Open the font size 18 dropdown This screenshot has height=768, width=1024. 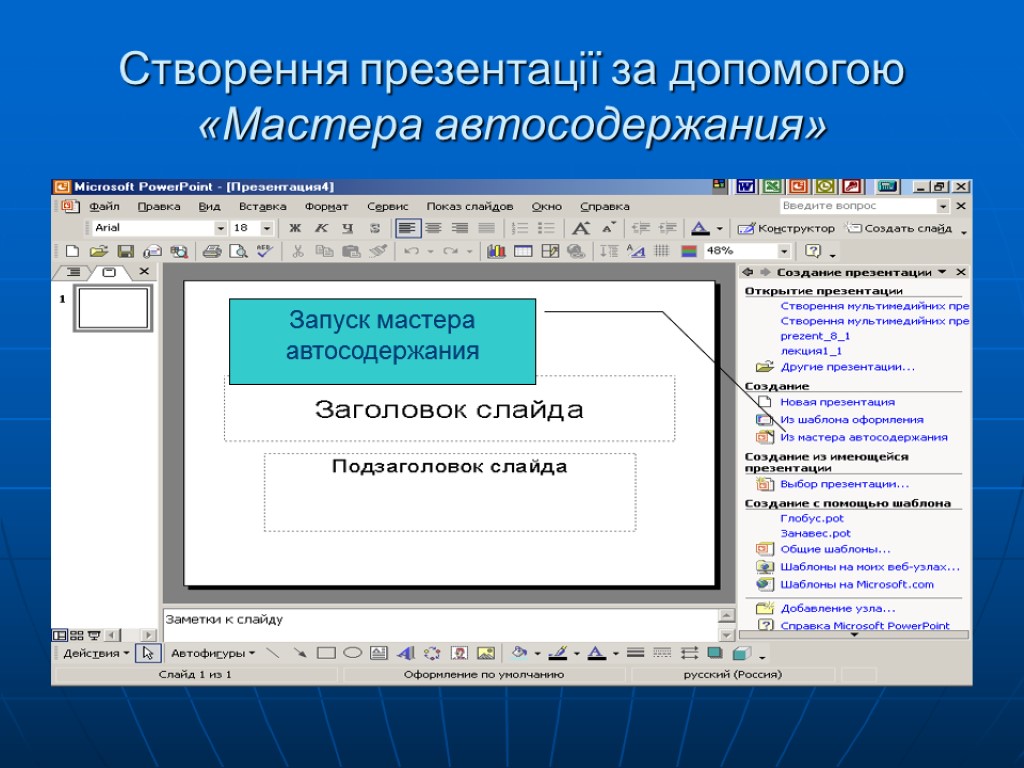[266, 228]
